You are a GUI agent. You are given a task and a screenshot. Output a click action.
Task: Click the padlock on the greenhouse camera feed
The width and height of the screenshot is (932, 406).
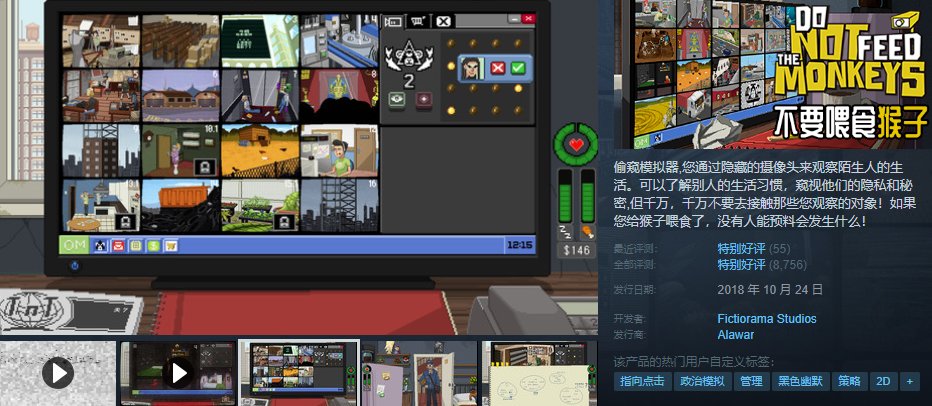[284, 222]
